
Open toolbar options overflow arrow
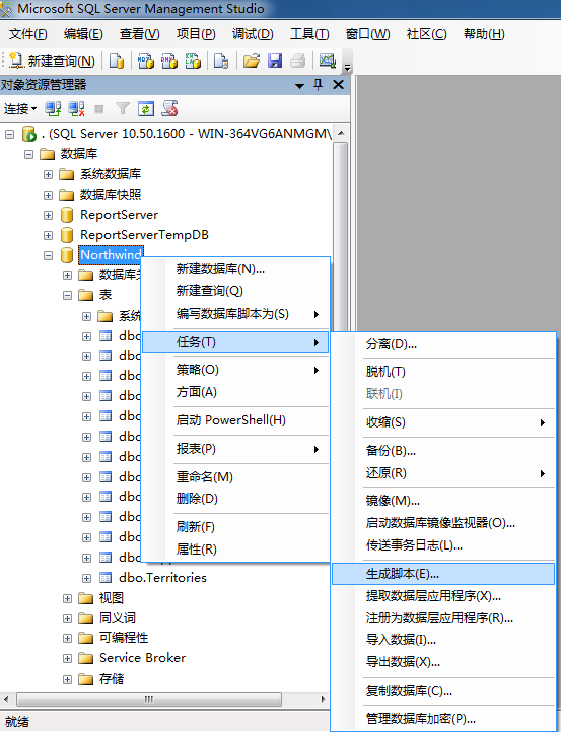tap(347, 68)
